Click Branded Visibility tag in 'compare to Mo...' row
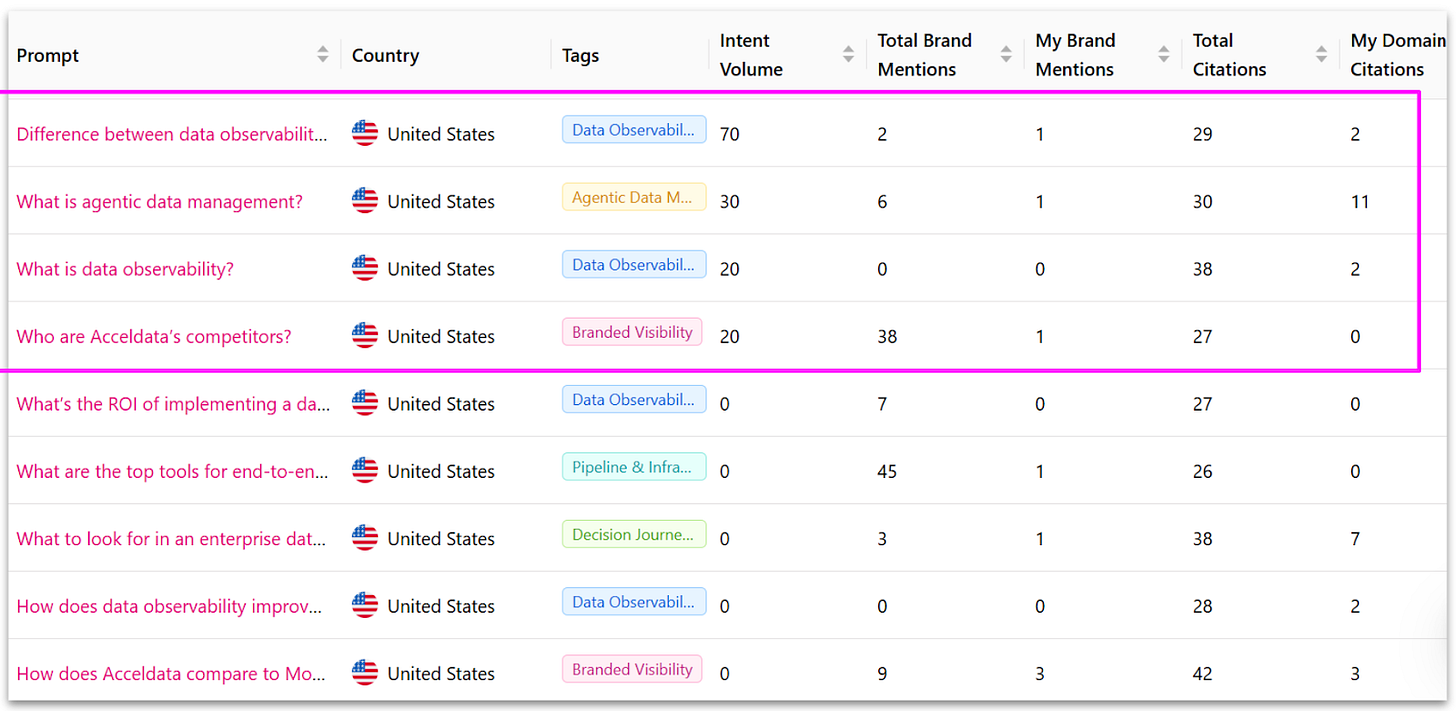The image size is (1456, 711). (632, 669)
